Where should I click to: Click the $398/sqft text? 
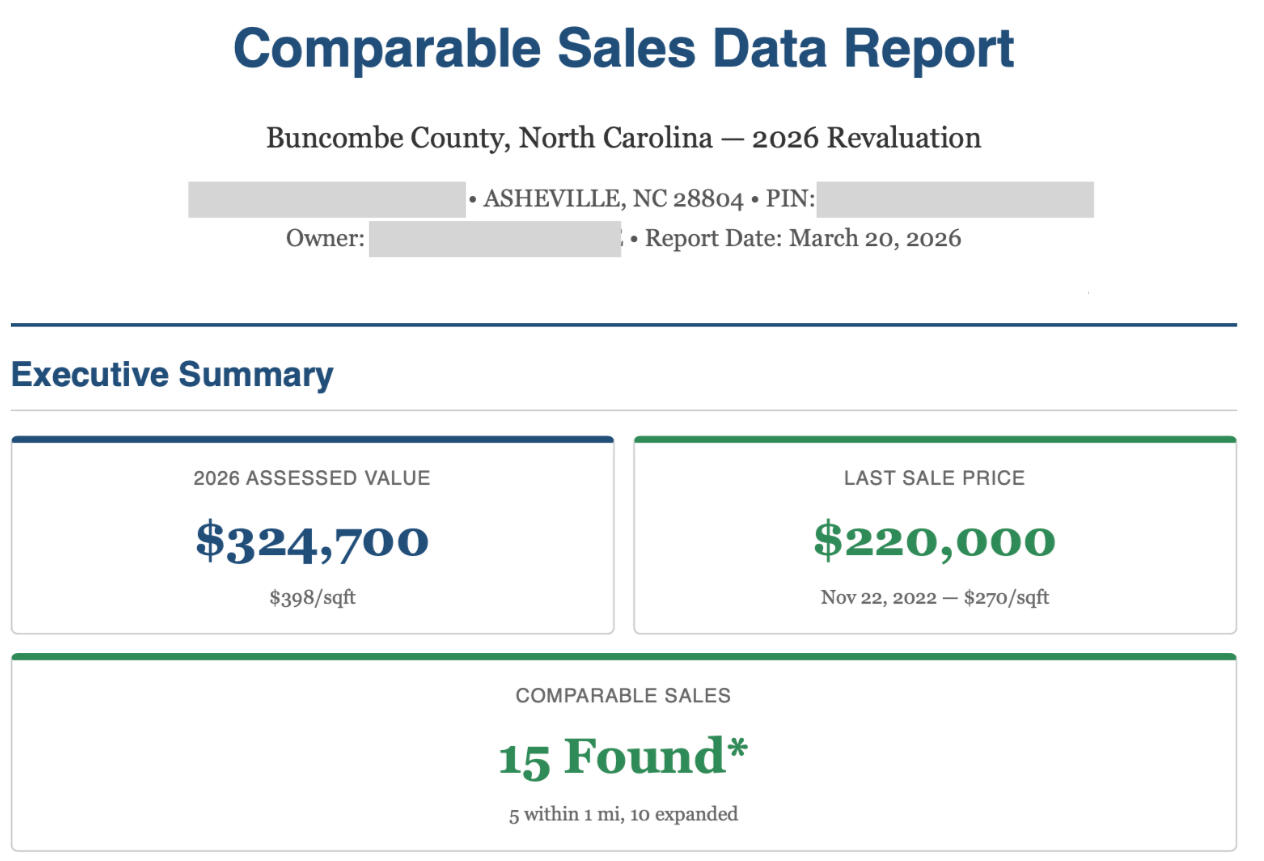coord(312,598)
